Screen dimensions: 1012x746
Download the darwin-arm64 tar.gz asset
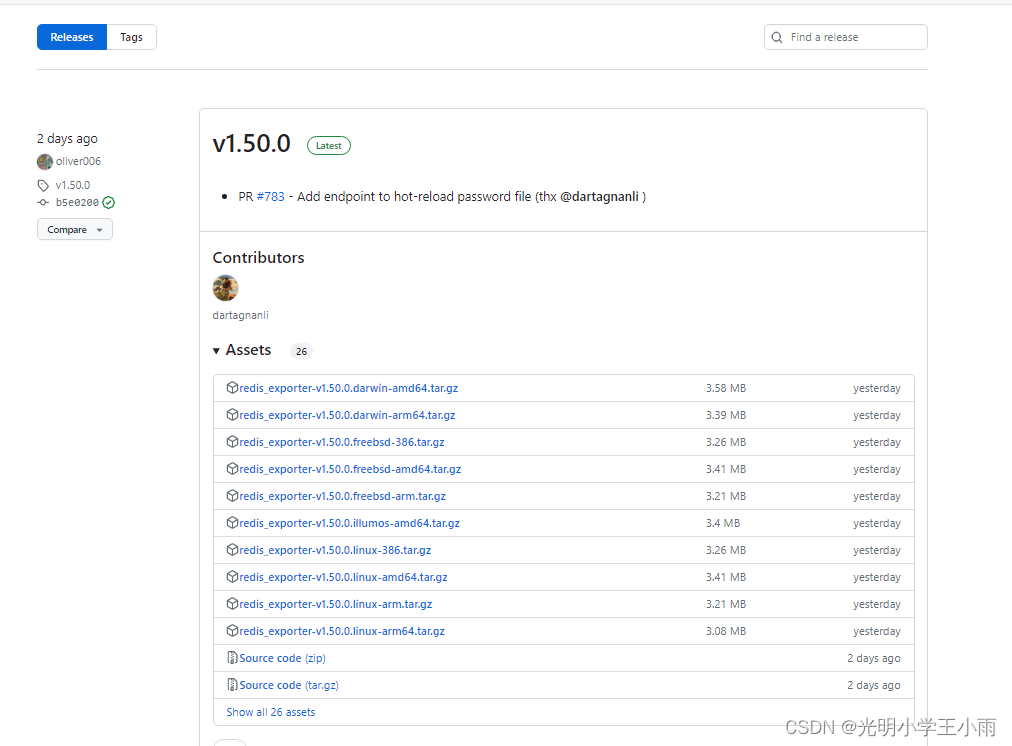tap(347, 416)
